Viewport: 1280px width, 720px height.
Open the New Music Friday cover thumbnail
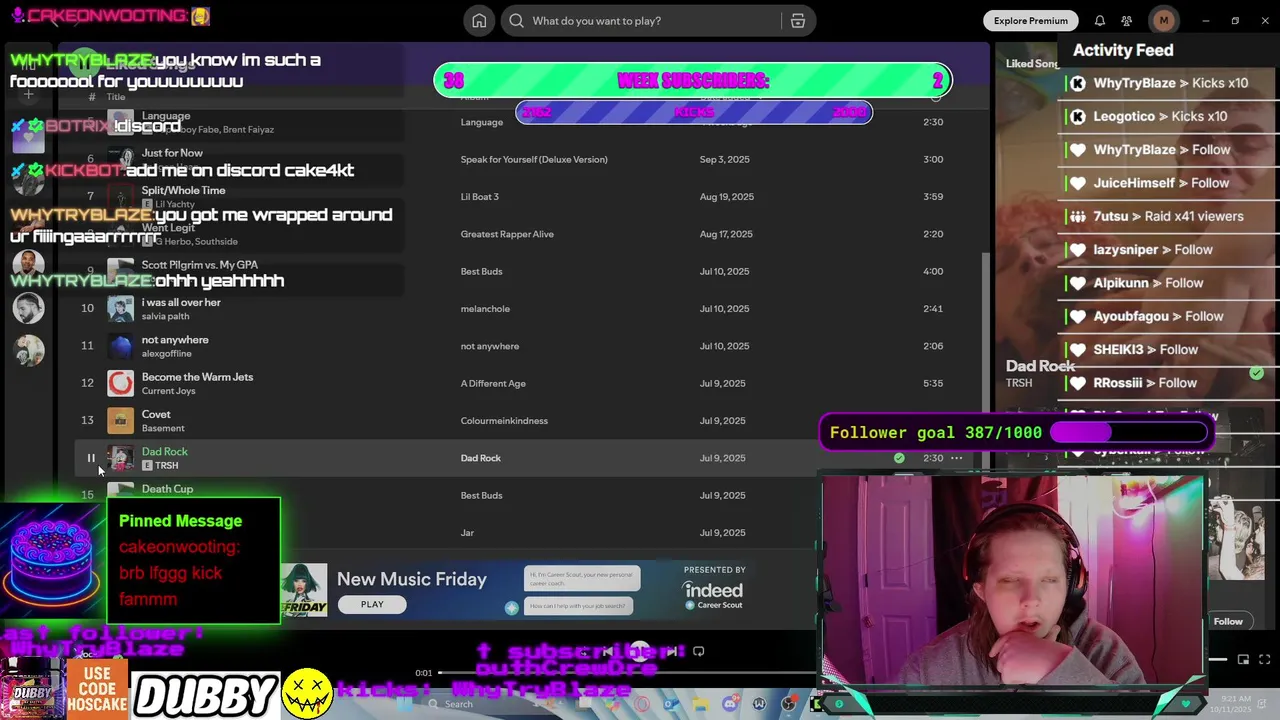click(x=304, y=590)
